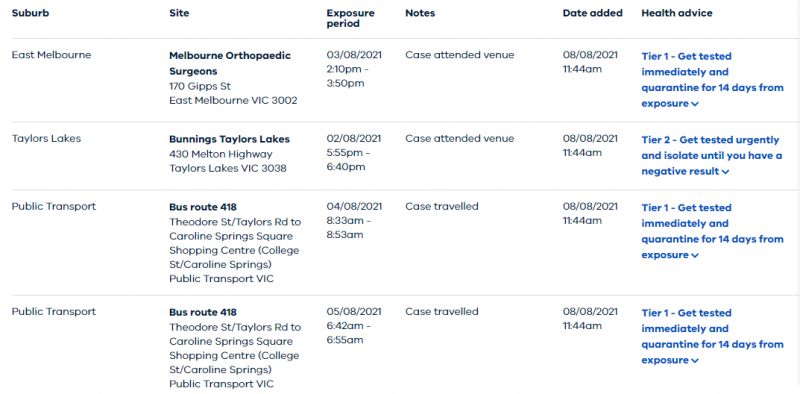Open Tier 1 advice for 04/08/2021 bus route

tap(712, 231)
